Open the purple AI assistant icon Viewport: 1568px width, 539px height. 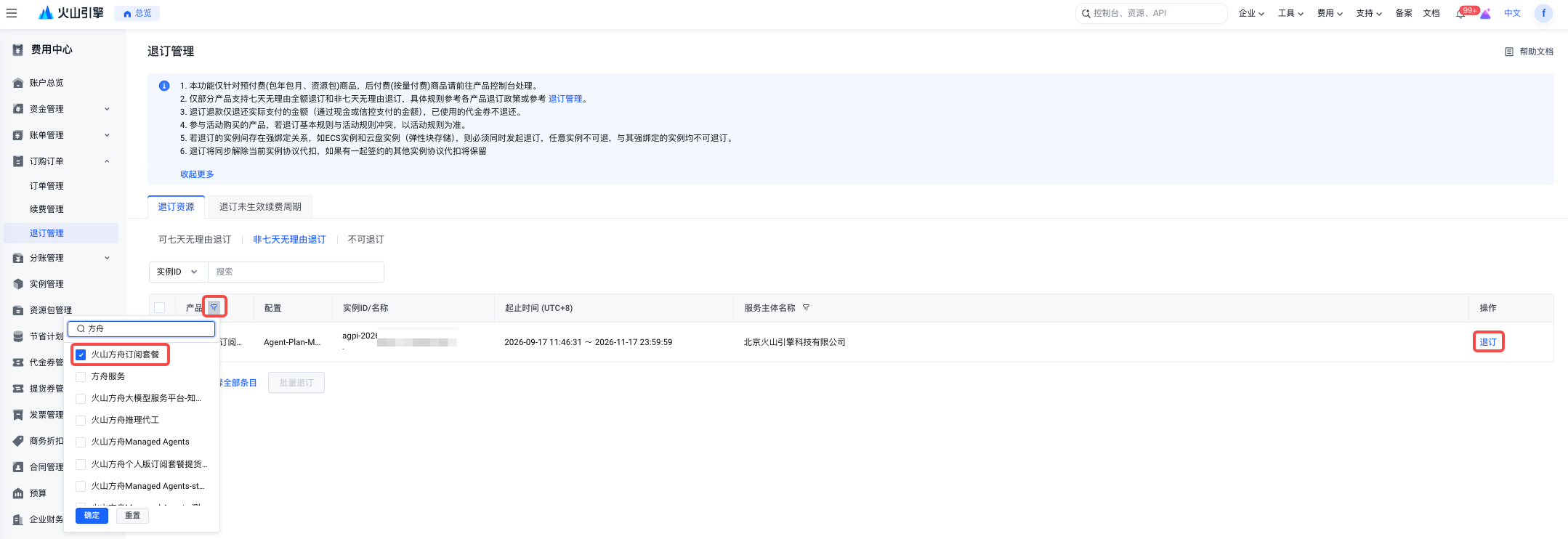click(x=1485, y=14)
